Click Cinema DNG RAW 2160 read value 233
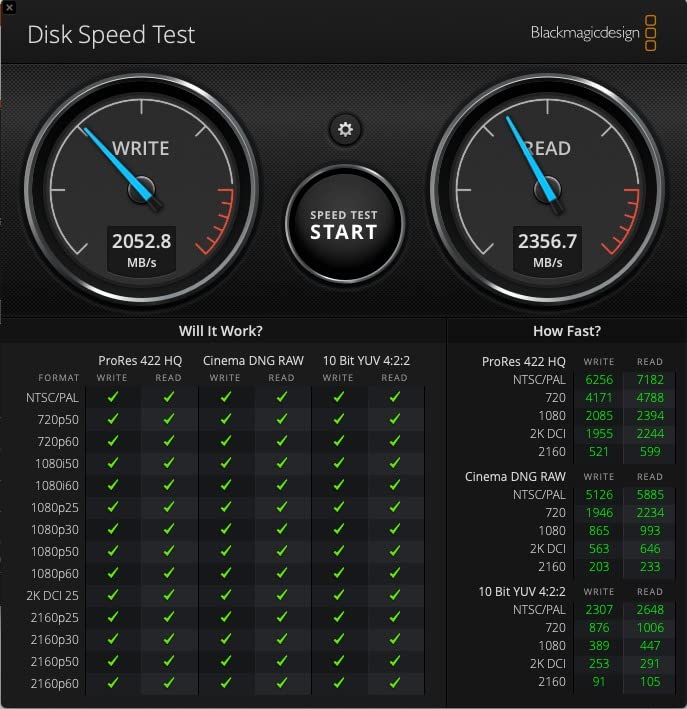Image resolution: width=687 pixels, height=709 pixels. (x=650, y=566)
